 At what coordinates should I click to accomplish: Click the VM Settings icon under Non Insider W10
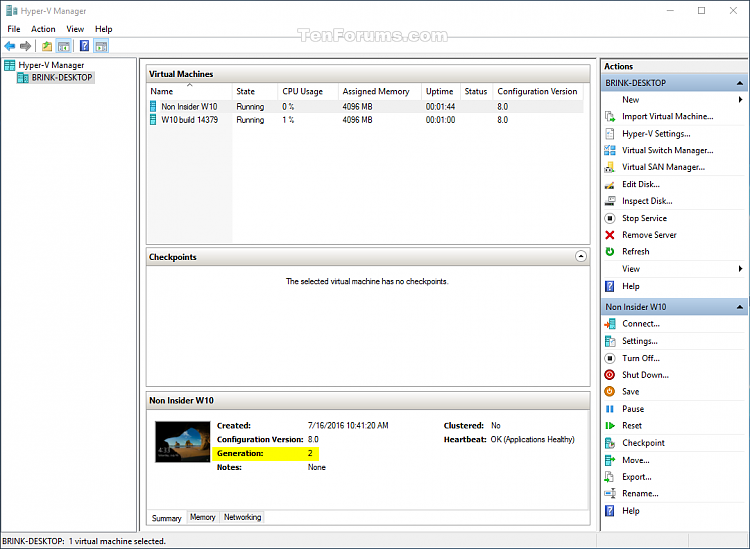pos(610,341)
